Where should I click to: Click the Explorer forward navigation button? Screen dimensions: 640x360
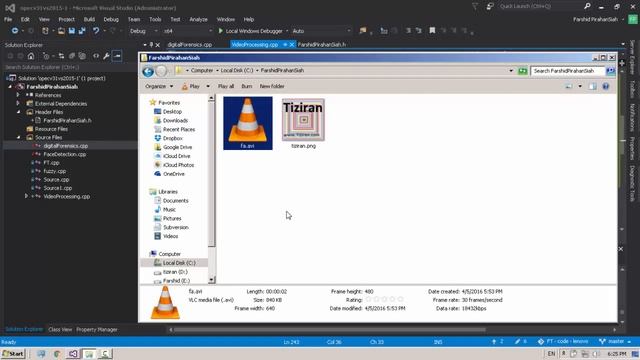pyautogui.click(x=162, y=71)
